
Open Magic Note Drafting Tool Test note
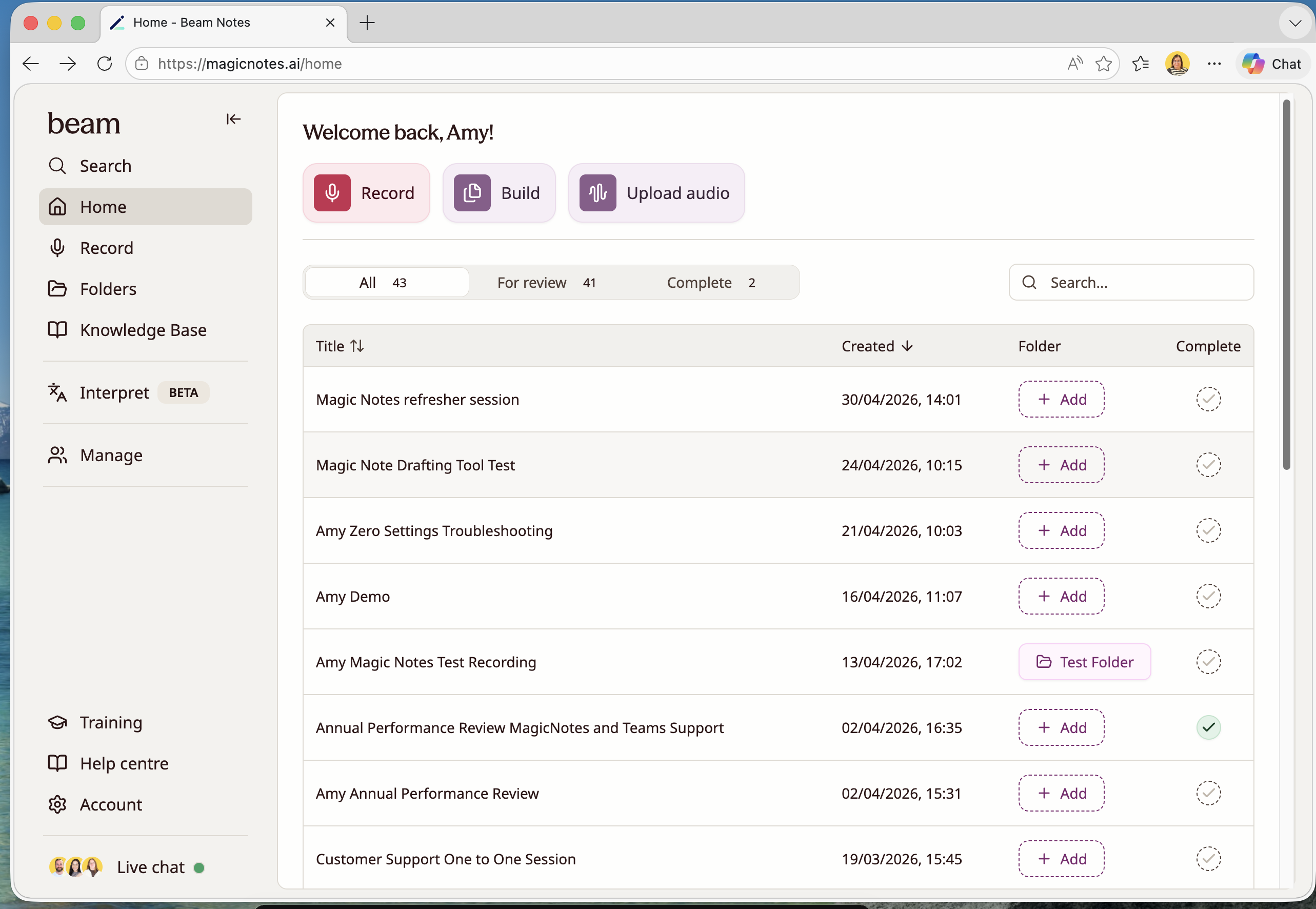415,465
